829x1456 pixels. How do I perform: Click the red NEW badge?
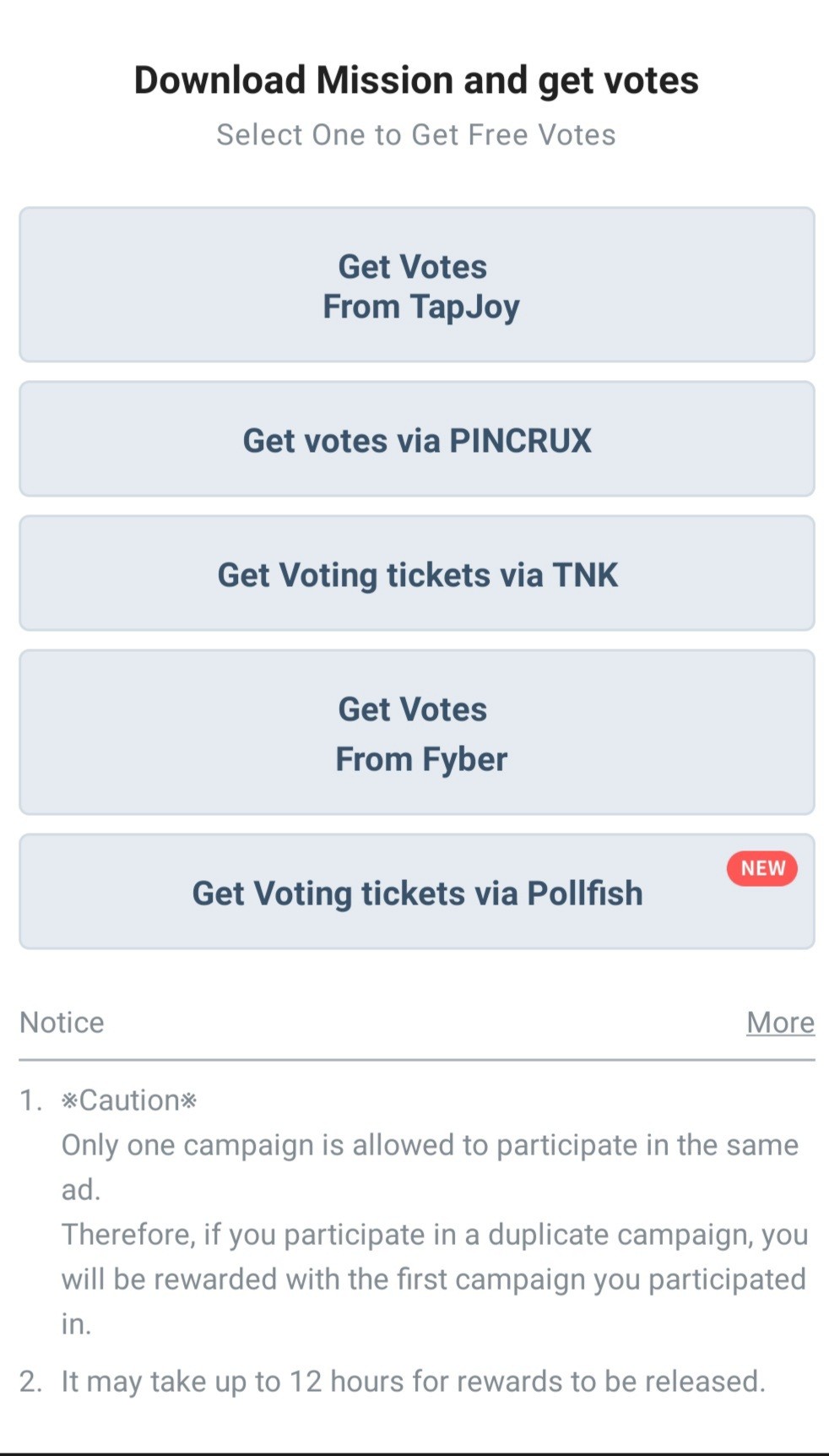coord(762,868)
